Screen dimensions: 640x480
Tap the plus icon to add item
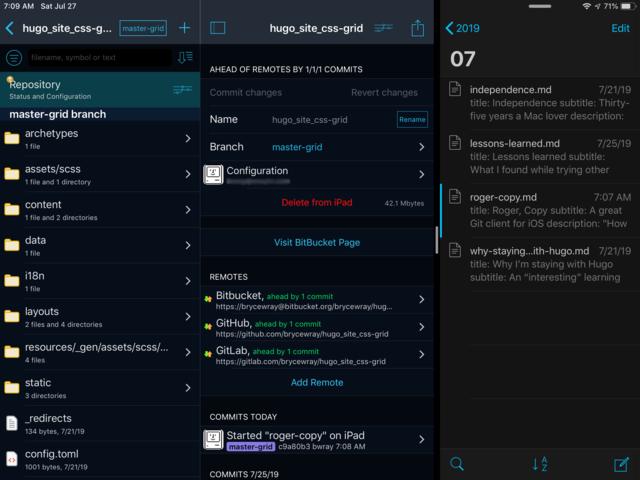click(184, 28)
